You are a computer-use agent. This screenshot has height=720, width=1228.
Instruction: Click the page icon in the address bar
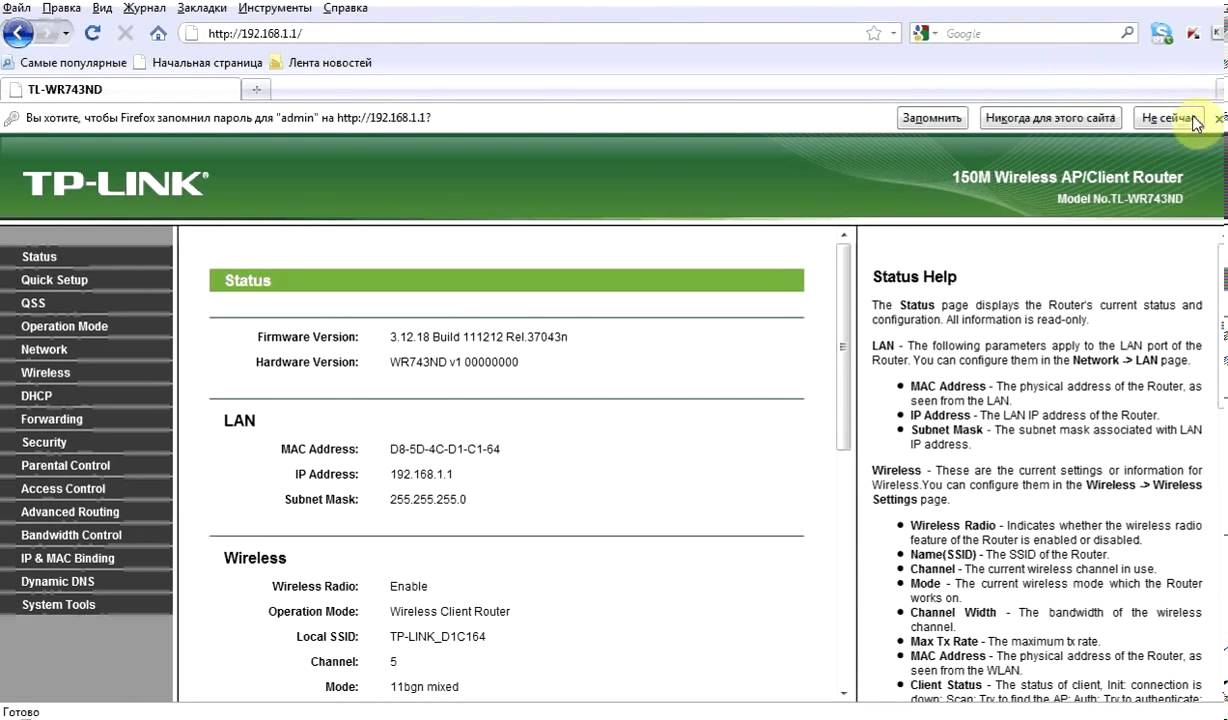pyautogui.click(x=193, y=33)
